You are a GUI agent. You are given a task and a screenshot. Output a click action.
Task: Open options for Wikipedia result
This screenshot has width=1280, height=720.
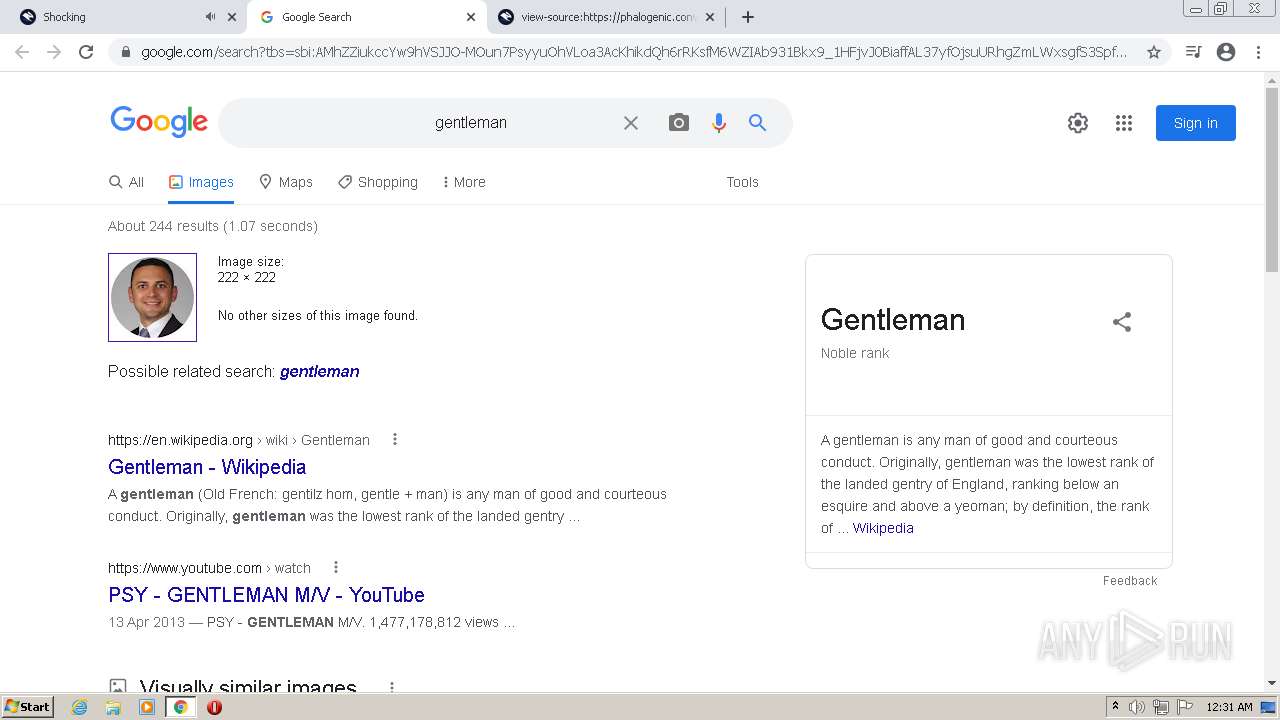[395, 439]
